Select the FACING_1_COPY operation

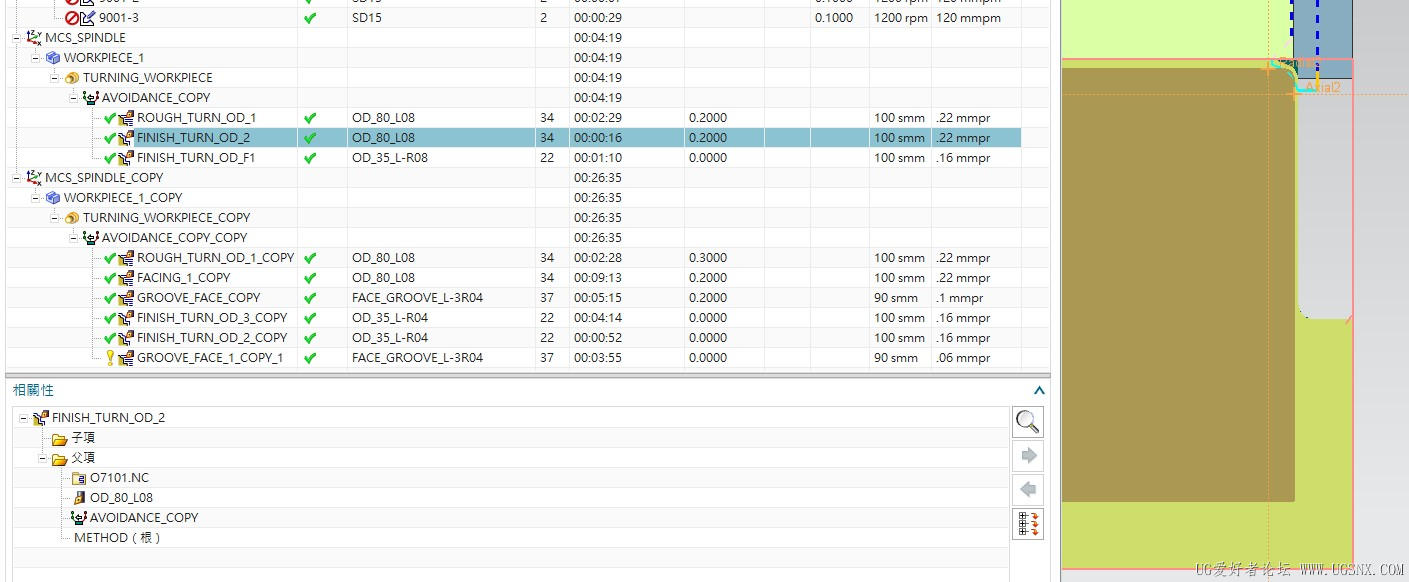point(183,277)
